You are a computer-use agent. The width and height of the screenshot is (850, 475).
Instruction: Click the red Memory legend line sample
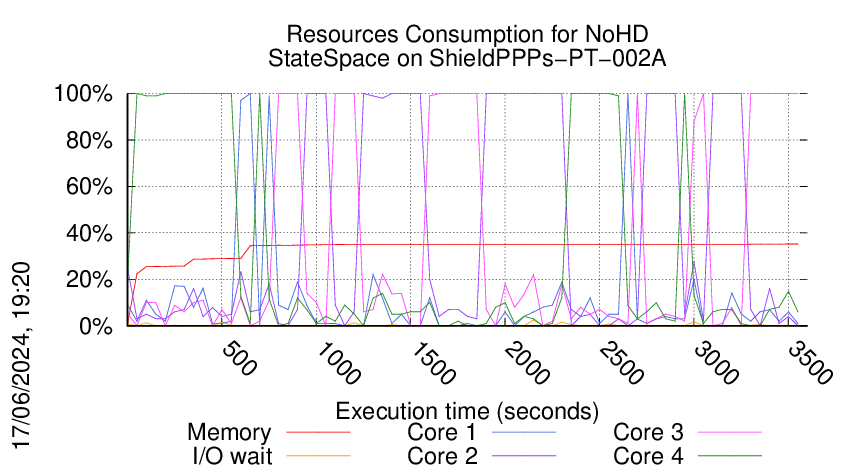(318, 432)
